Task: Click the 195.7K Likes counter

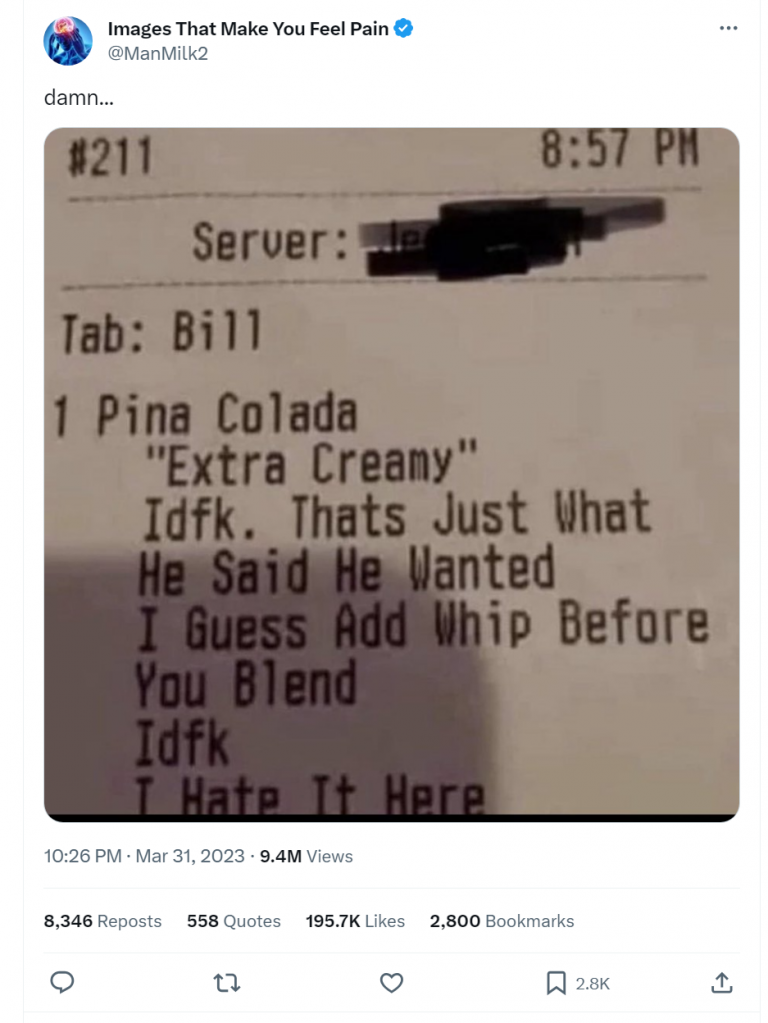Action: (355, 921)
